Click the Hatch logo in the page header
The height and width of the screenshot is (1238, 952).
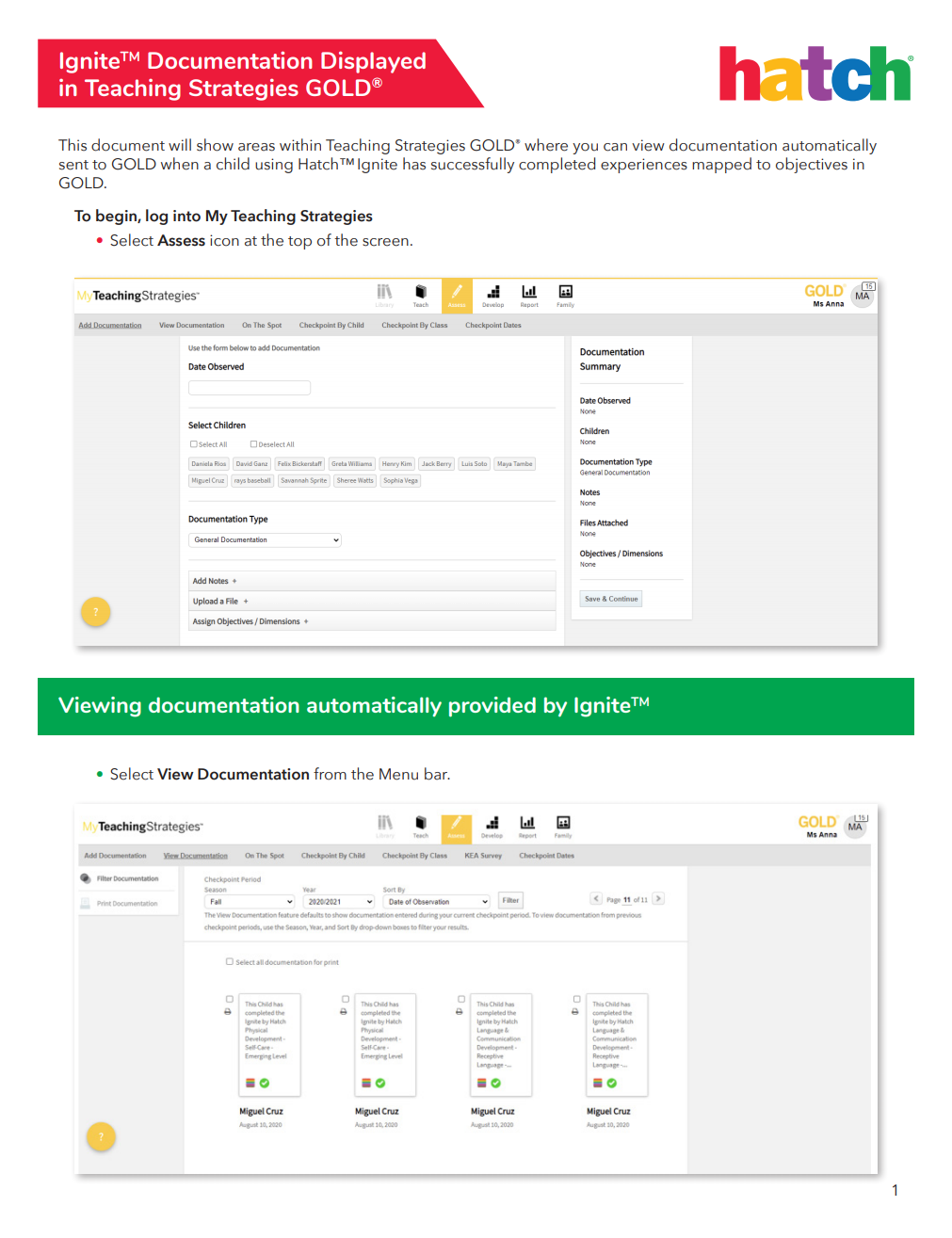816,73
